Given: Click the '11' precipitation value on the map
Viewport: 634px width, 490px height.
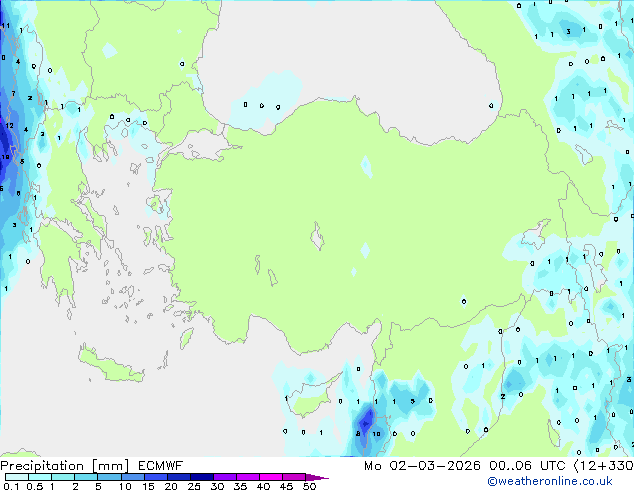Looking at the screenshot, I should pos(6,26).
